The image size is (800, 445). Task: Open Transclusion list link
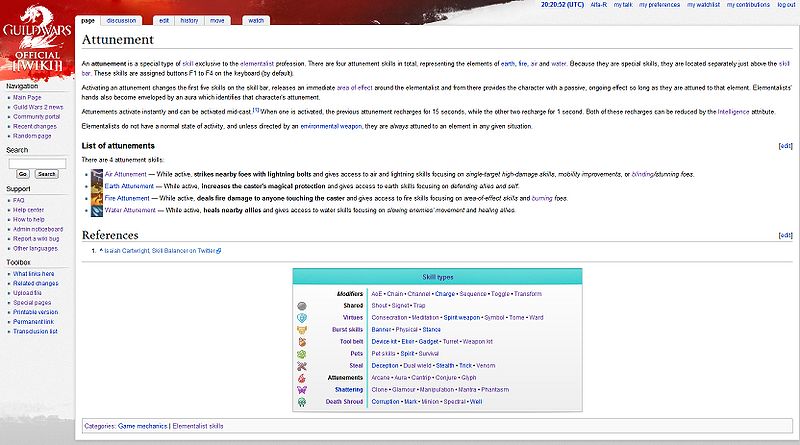(35, 332)
